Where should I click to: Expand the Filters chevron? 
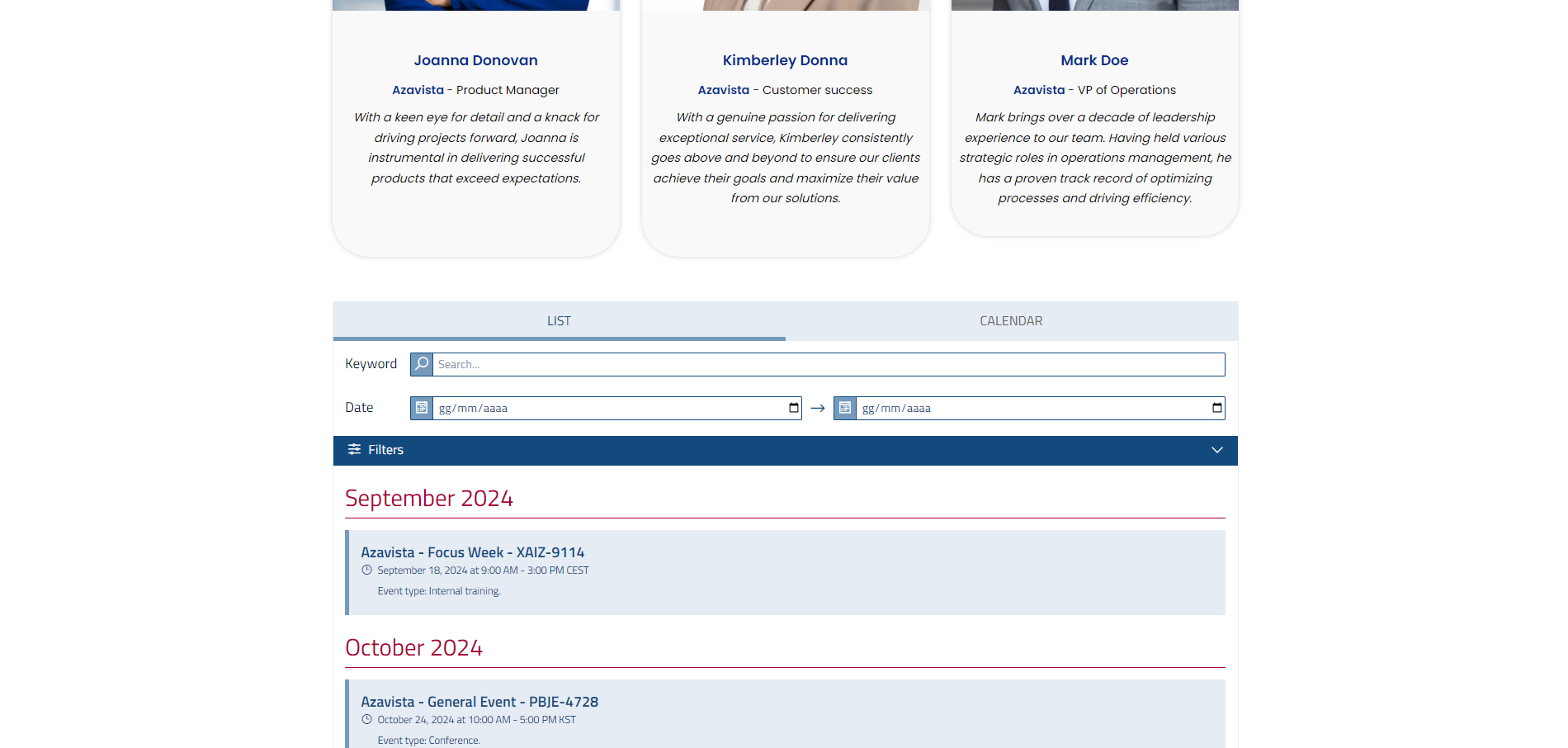[x=1217, y=450]
